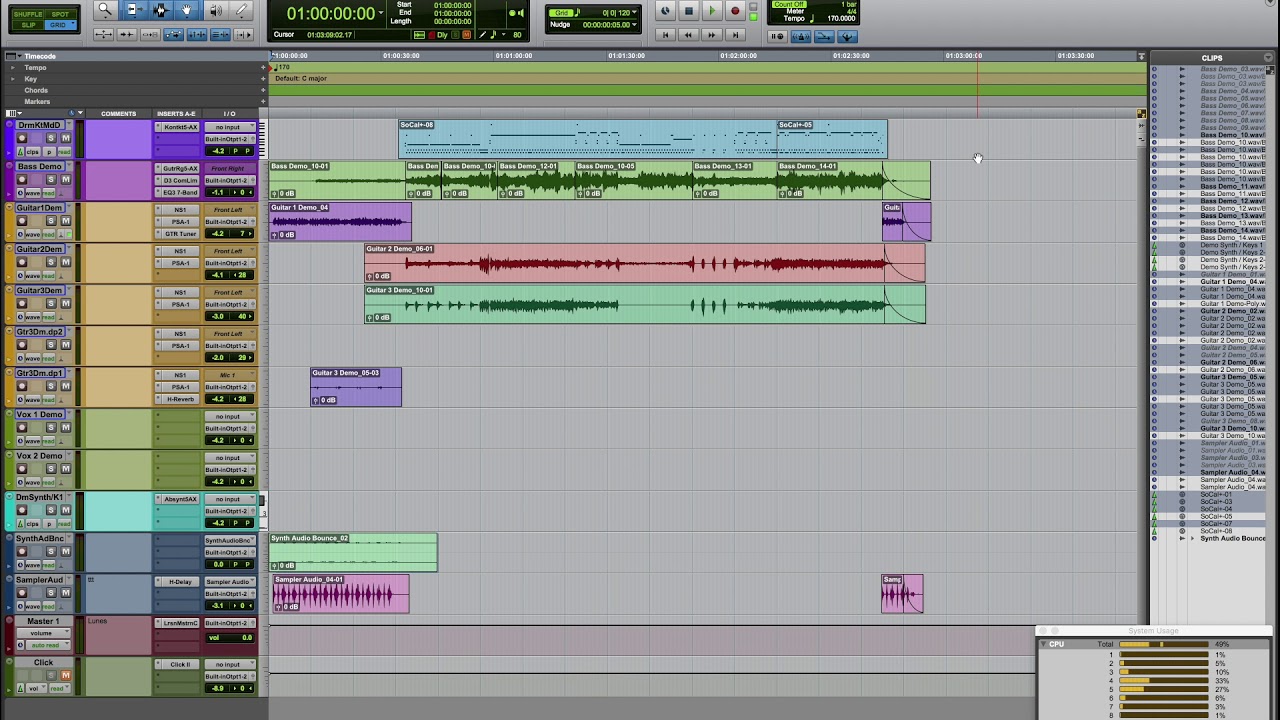Image resolution: width=1280 pixels, height=720 pixels.
Task: Toggle the Countoff transport button
Action: coord(789,4)
